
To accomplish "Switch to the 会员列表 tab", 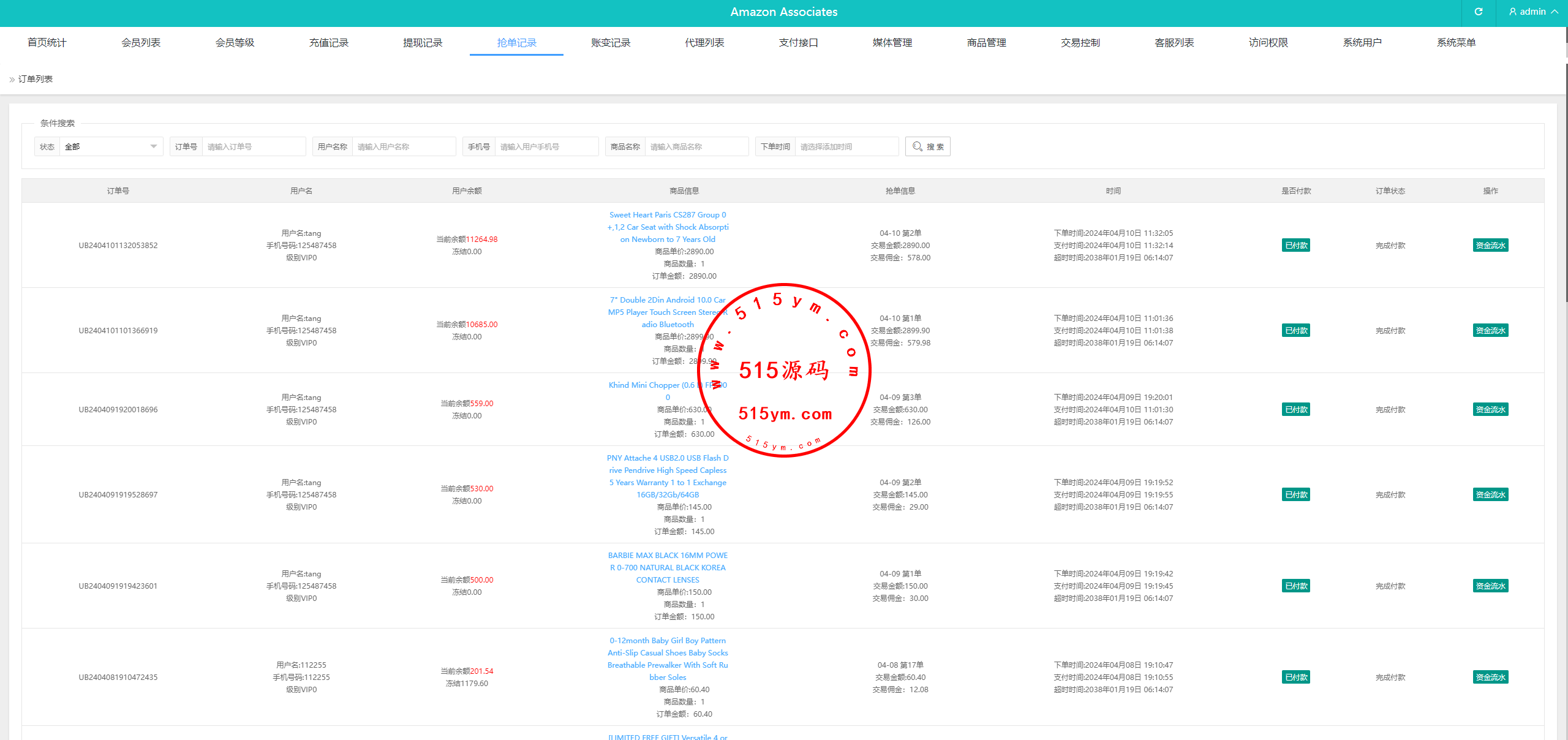I will click(x=141, y=42).
